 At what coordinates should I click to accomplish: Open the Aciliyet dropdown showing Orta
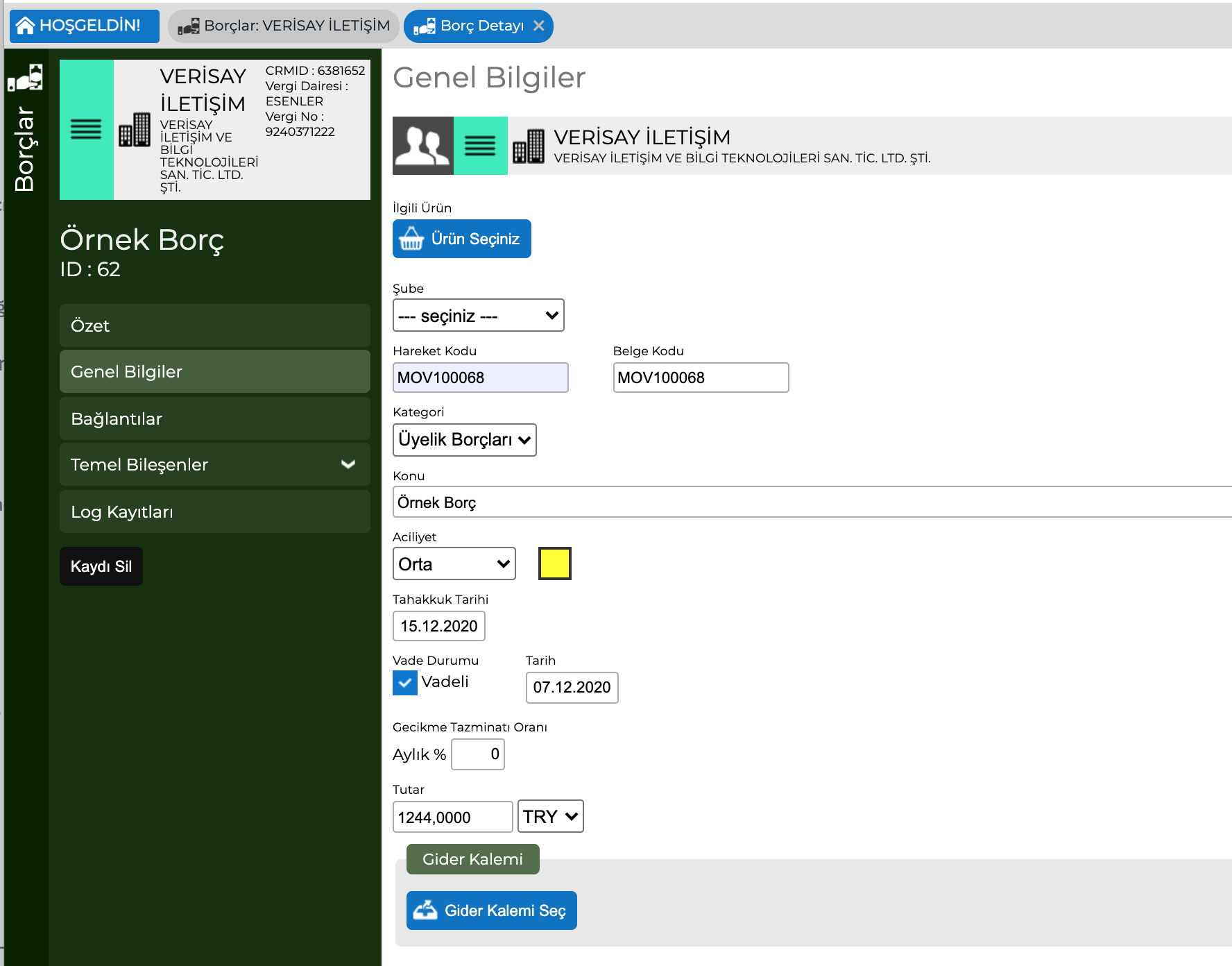454,563
